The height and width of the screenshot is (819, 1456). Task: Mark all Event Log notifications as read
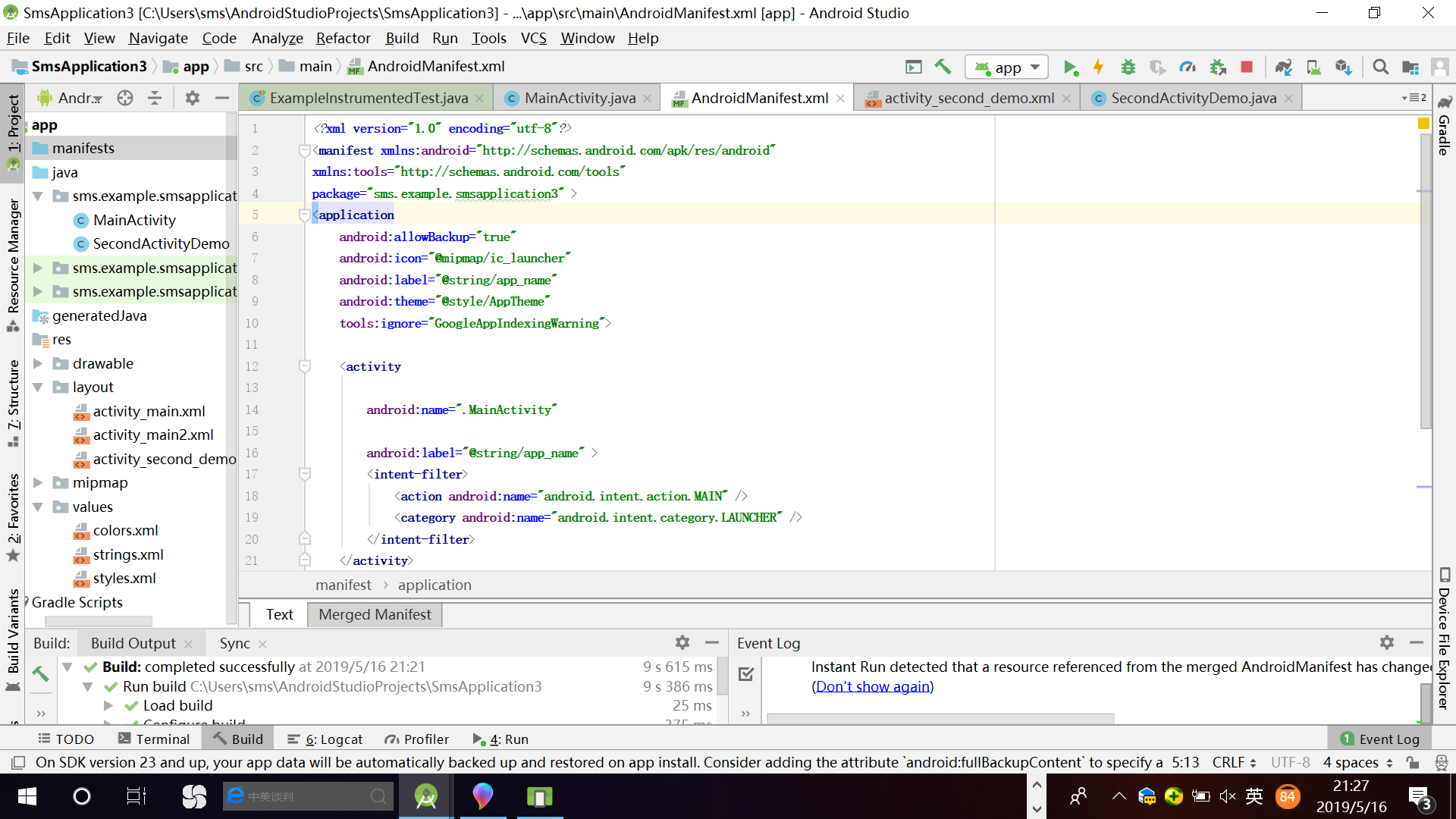[x=746, y=673]
